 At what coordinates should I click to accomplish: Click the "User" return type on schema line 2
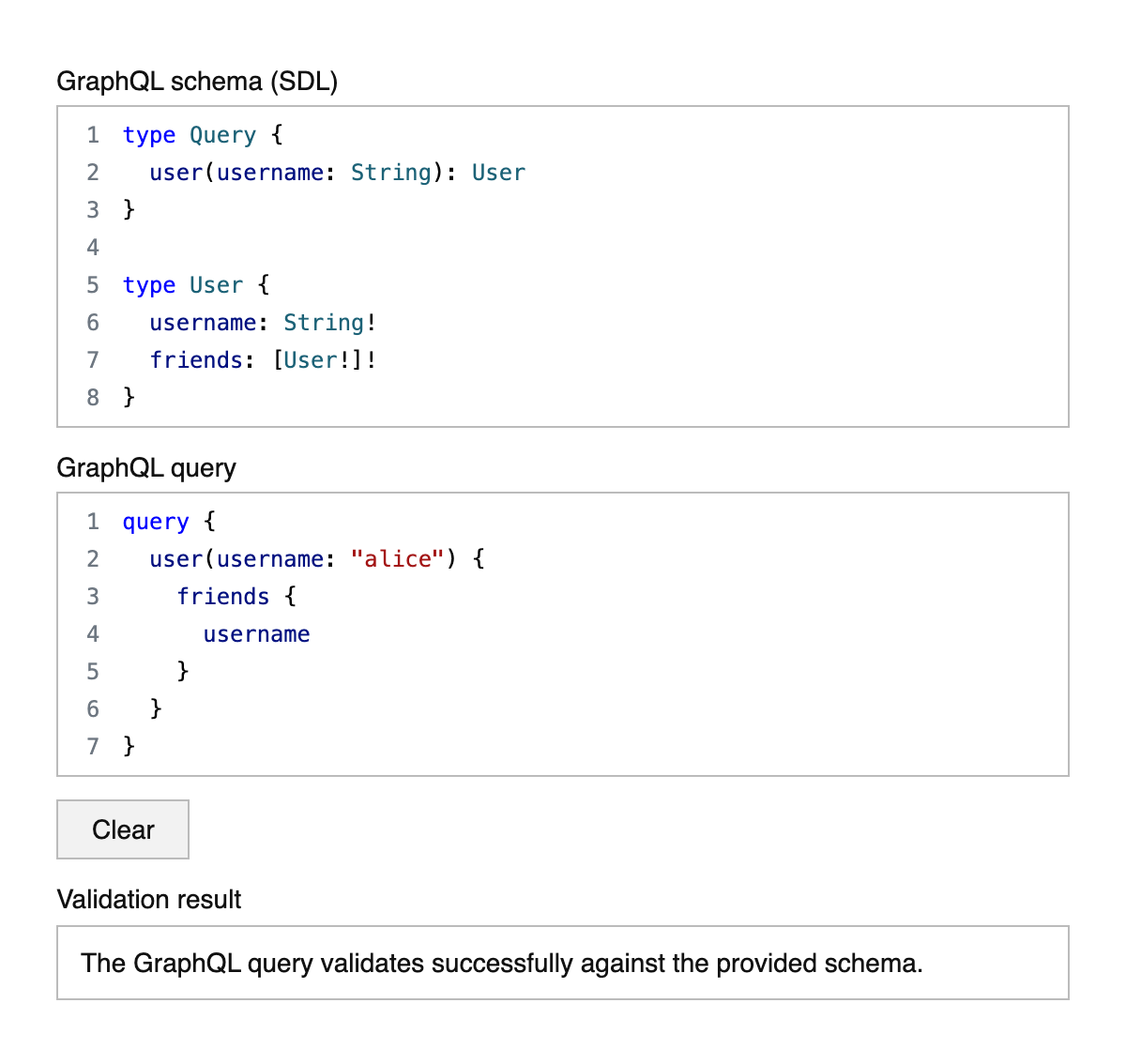click(x=498, y=173)
